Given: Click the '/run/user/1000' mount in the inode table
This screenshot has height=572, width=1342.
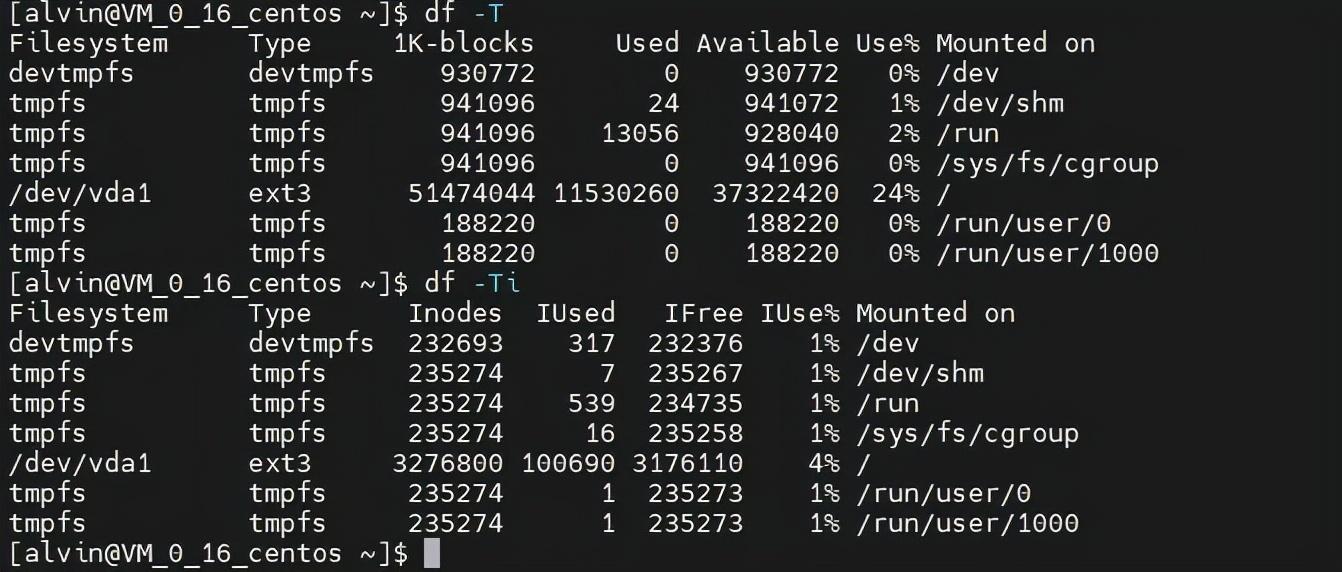Looking at the screenshot, I should [967, 523].
